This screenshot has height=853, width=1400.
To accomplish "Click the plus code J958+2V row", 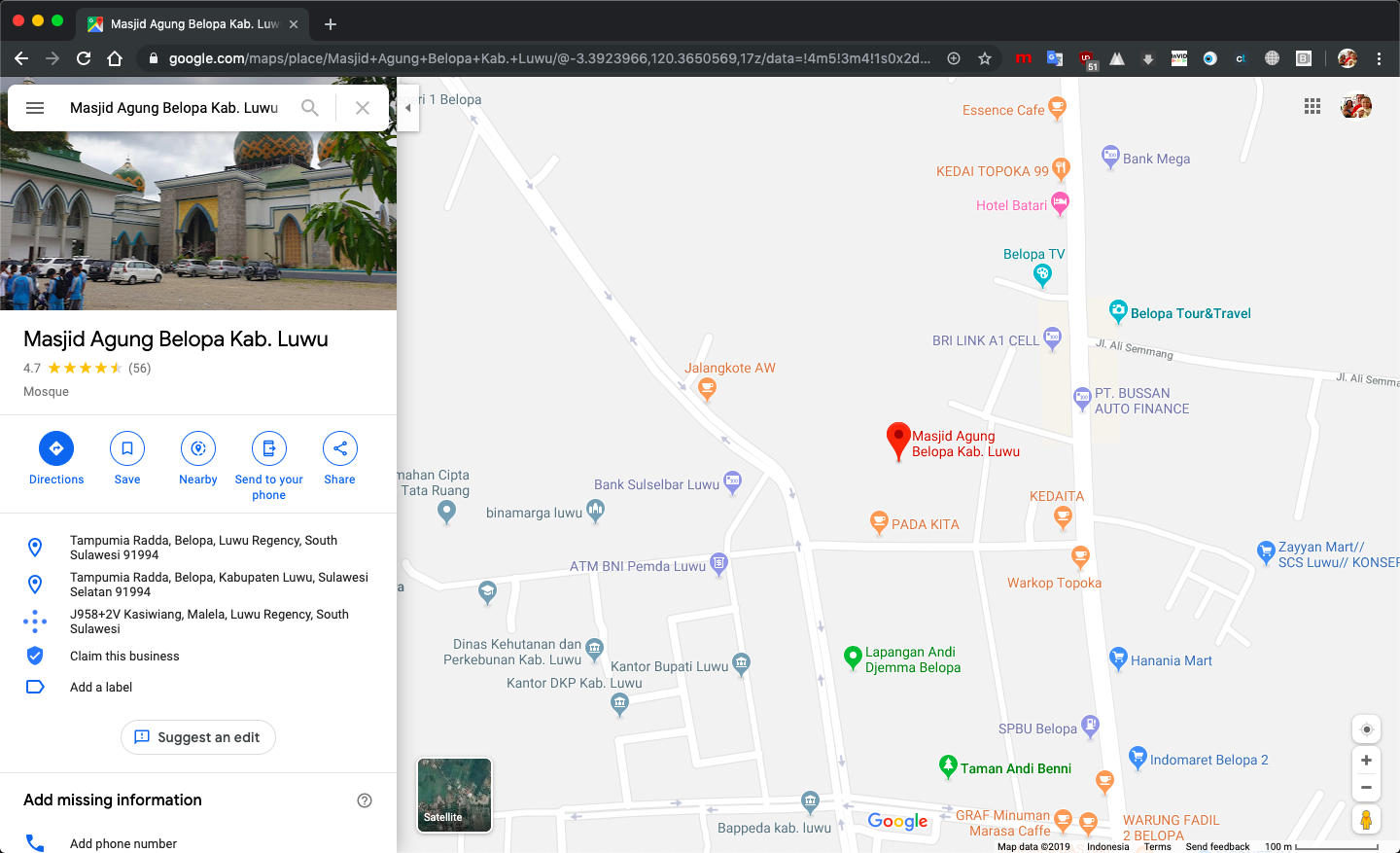I will pyautogui.click(x=198, y=622).
